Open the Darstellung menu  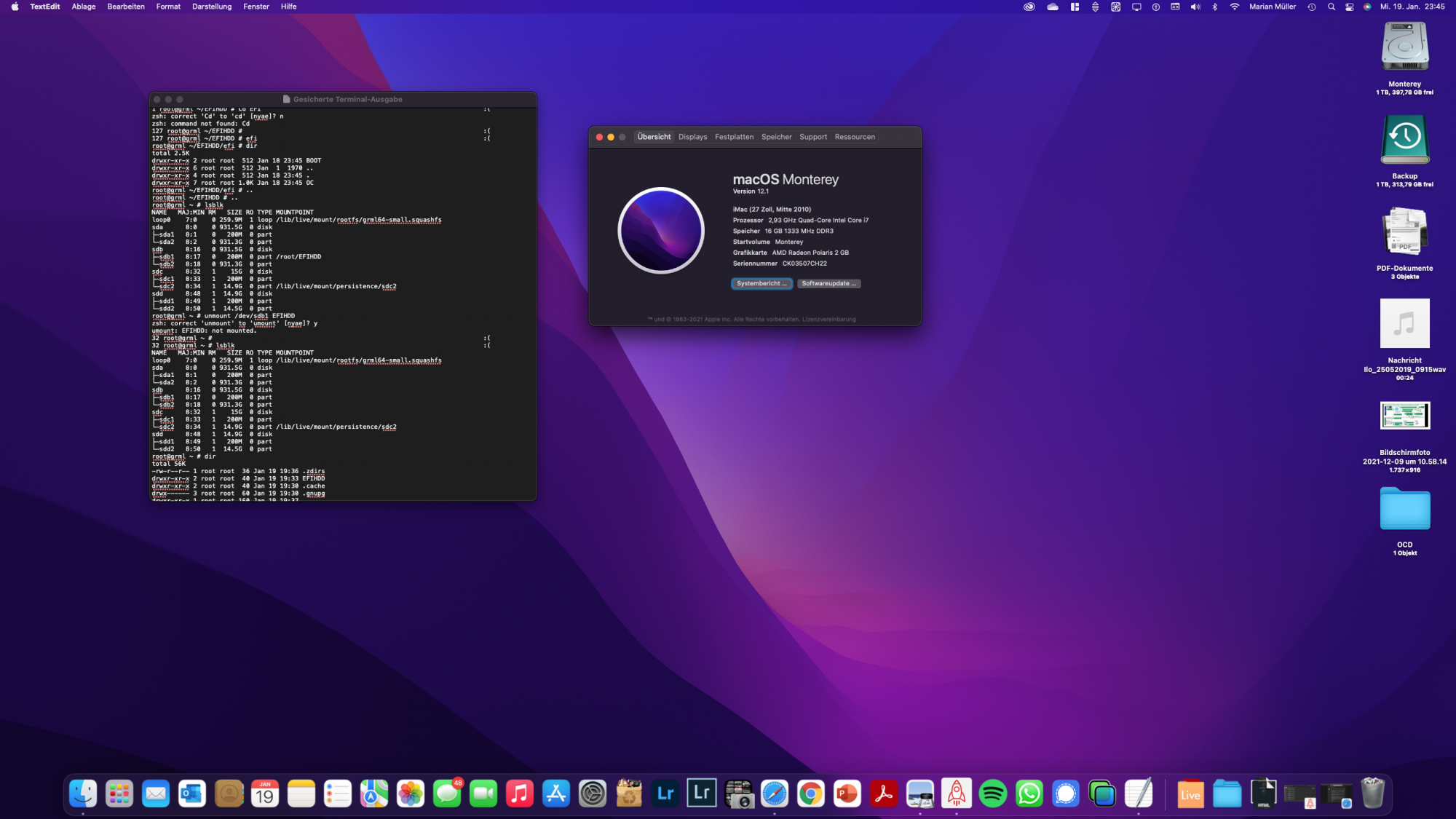point(212,7)
